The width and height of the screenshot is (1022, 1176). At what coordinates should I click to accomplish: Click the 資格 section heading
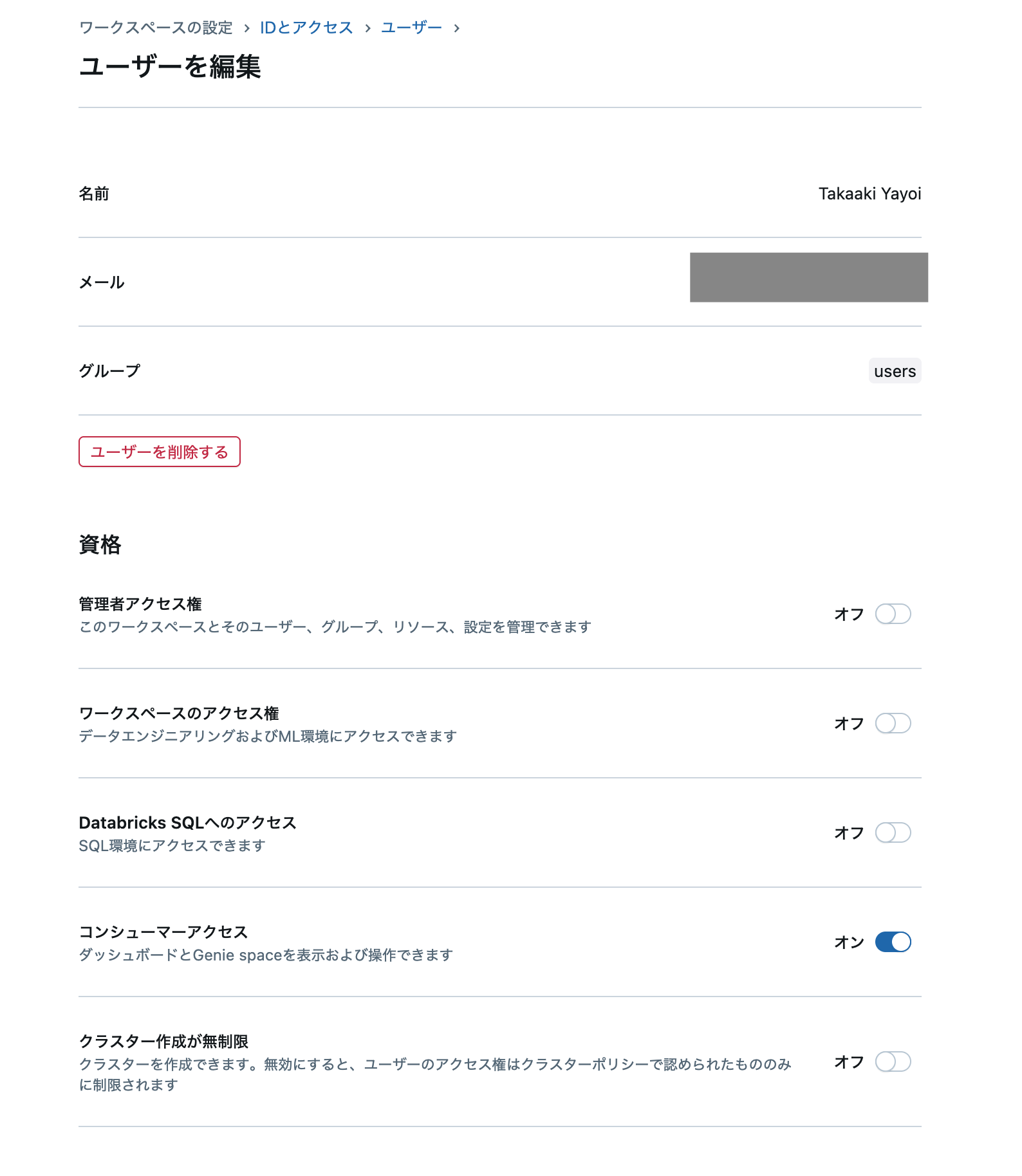pos(100,543)
